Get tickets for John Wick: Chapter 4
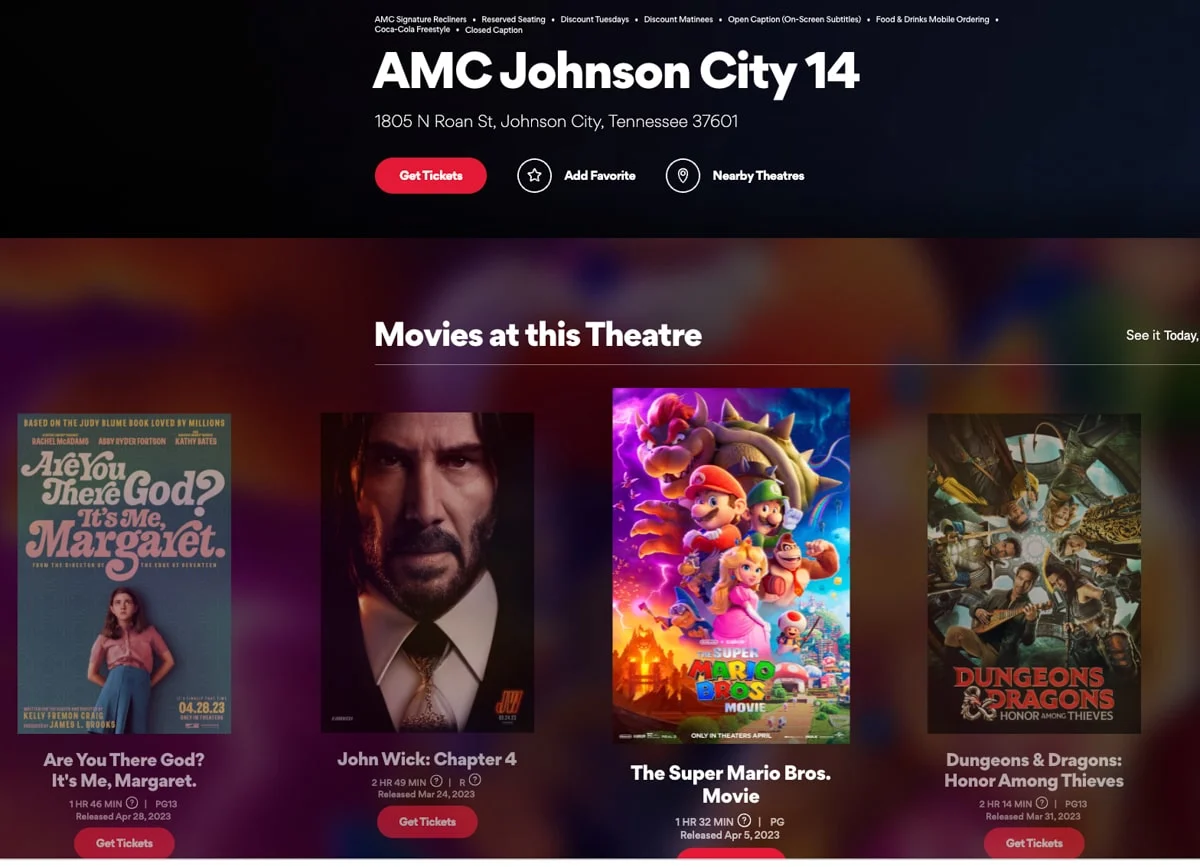Viewport: 1200px width, 867px height. click(427, 822)
